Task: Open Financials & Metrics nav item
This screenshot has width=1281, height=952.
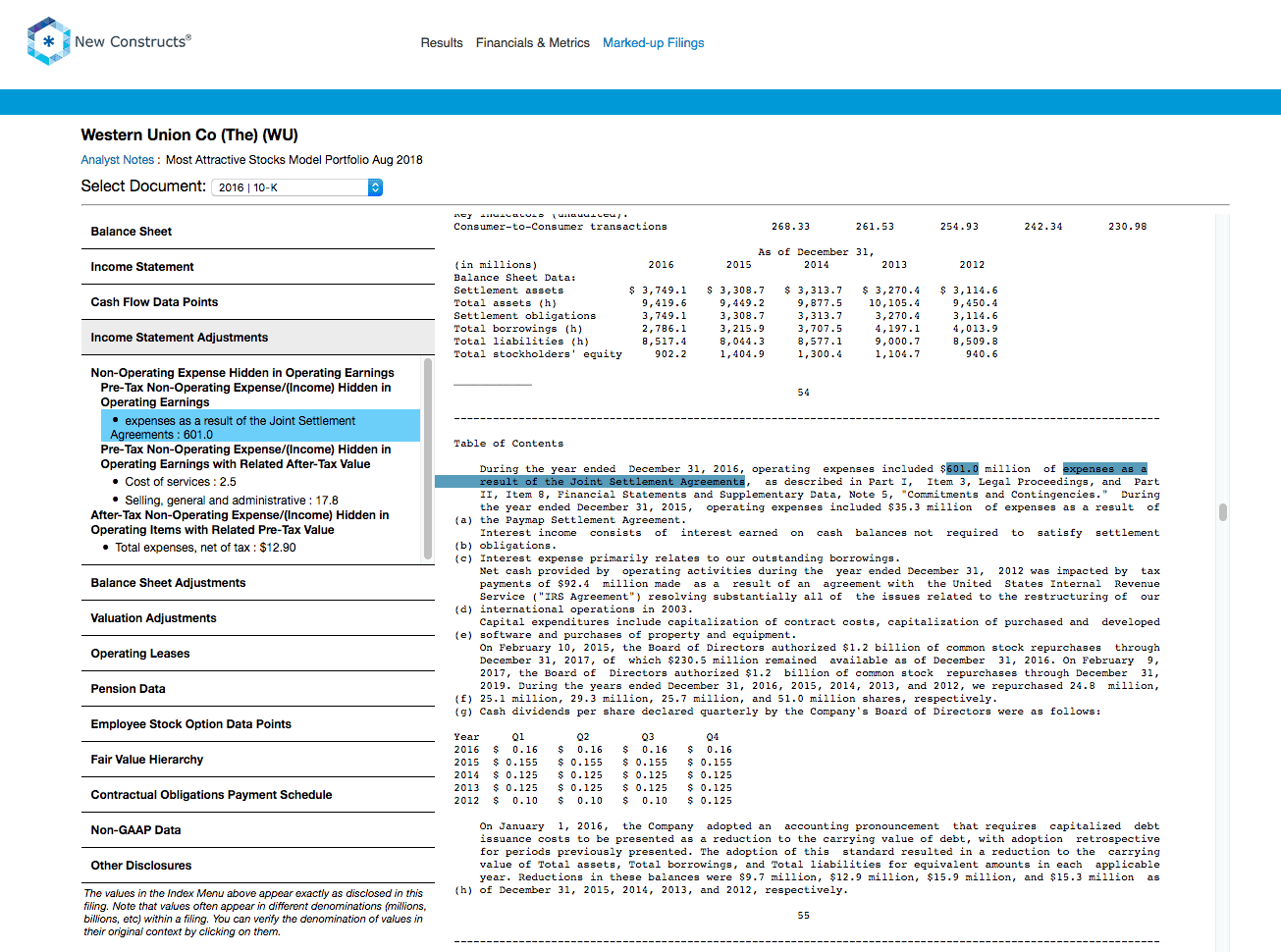Action: 533,43
